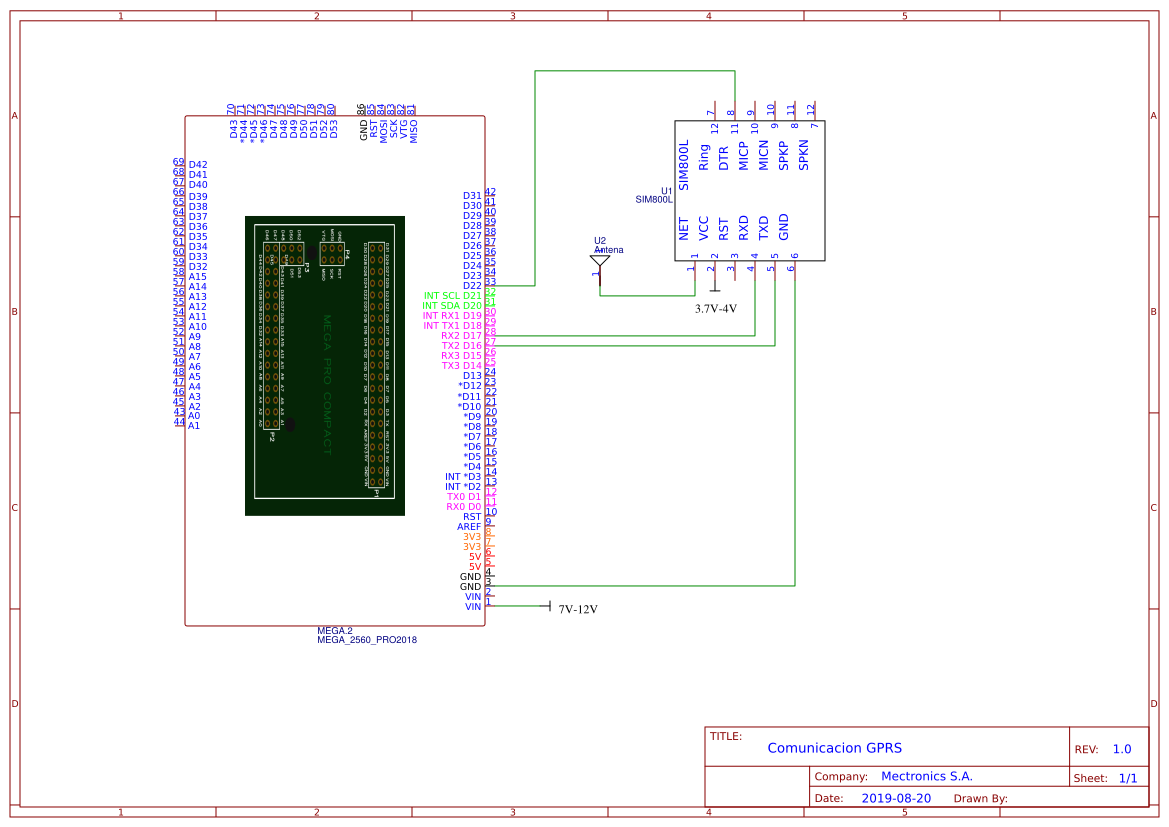Click the Sheet 1/1 value
This screenshot has width=1169, height=827.
pyautogui.click(x=1127, y=778)
